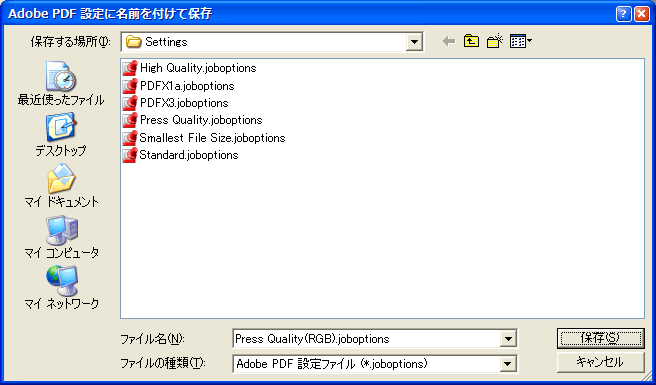
Task: Click the help question mark button
Action: point(623,15)
